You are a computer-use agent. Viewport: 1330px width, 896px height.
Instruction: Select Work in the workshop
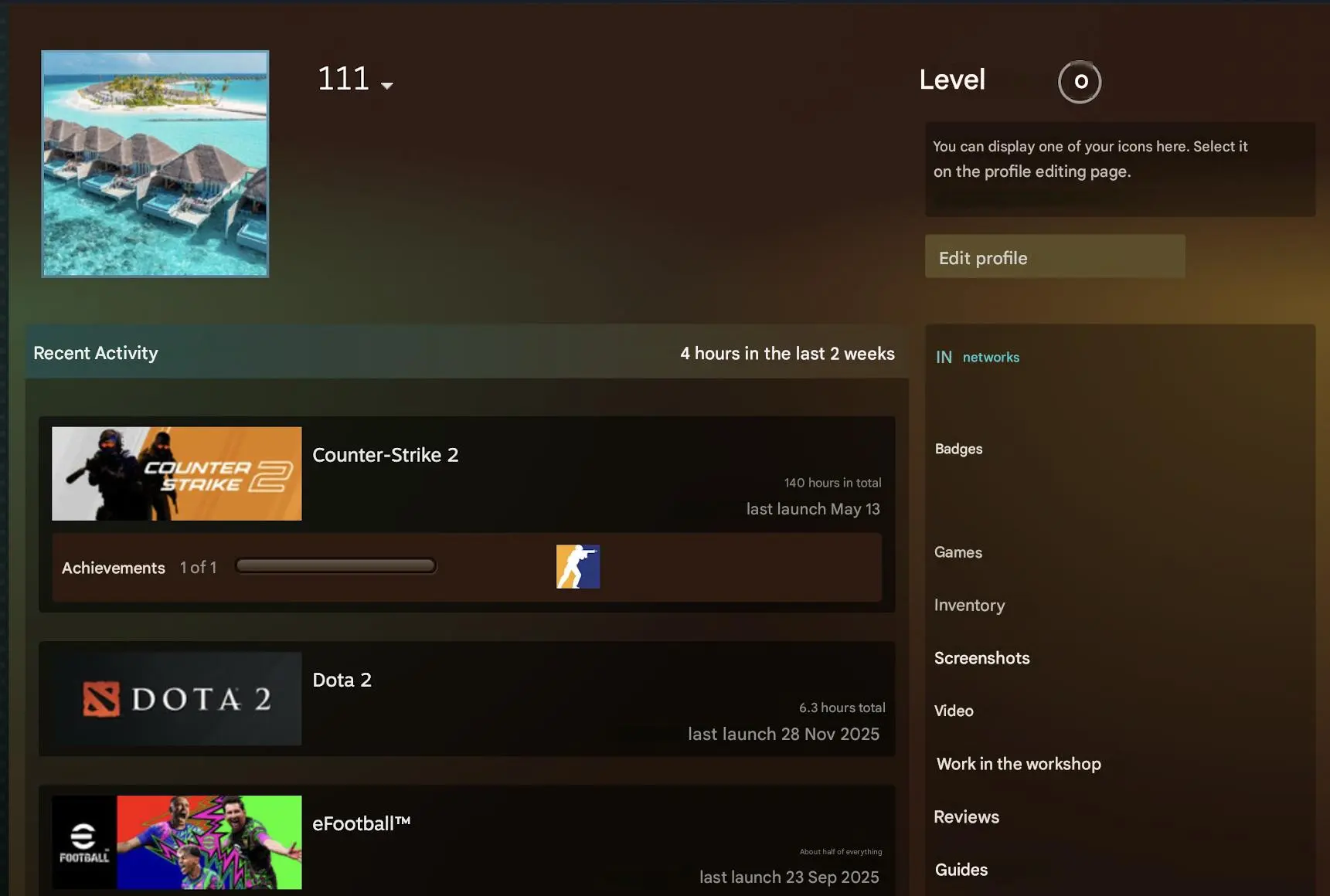[1019, 764]
